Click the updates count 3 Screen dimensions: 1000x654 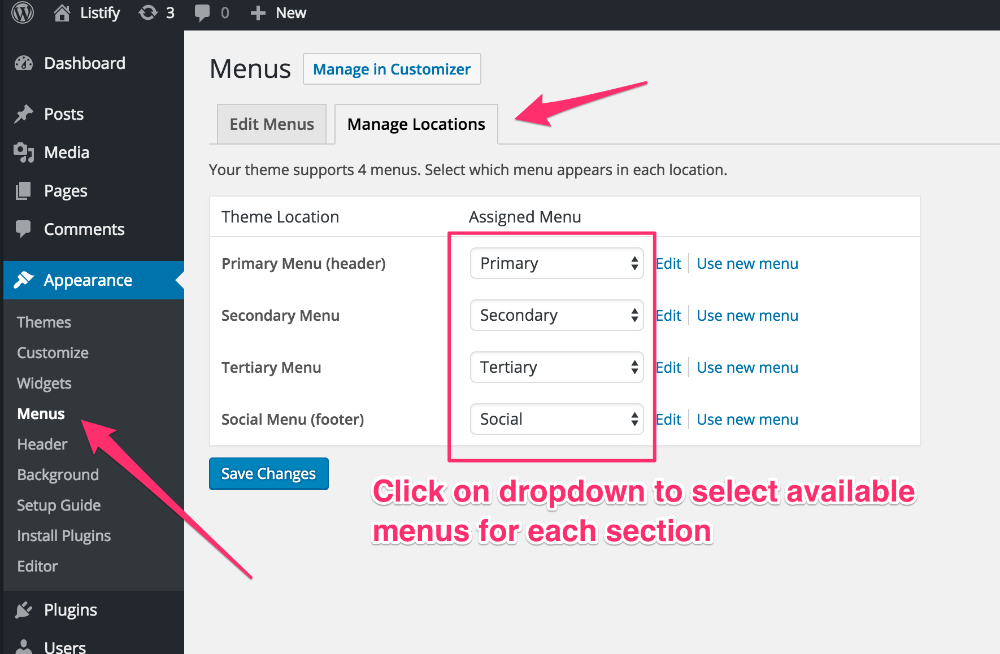click(170, 13)
